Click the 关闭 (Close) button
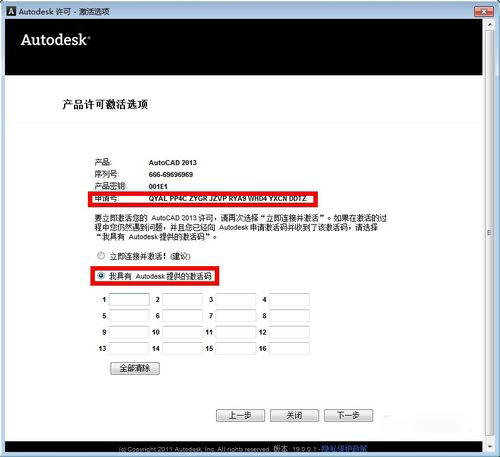This screenshot has height=457, width=500. pos(294,415)
